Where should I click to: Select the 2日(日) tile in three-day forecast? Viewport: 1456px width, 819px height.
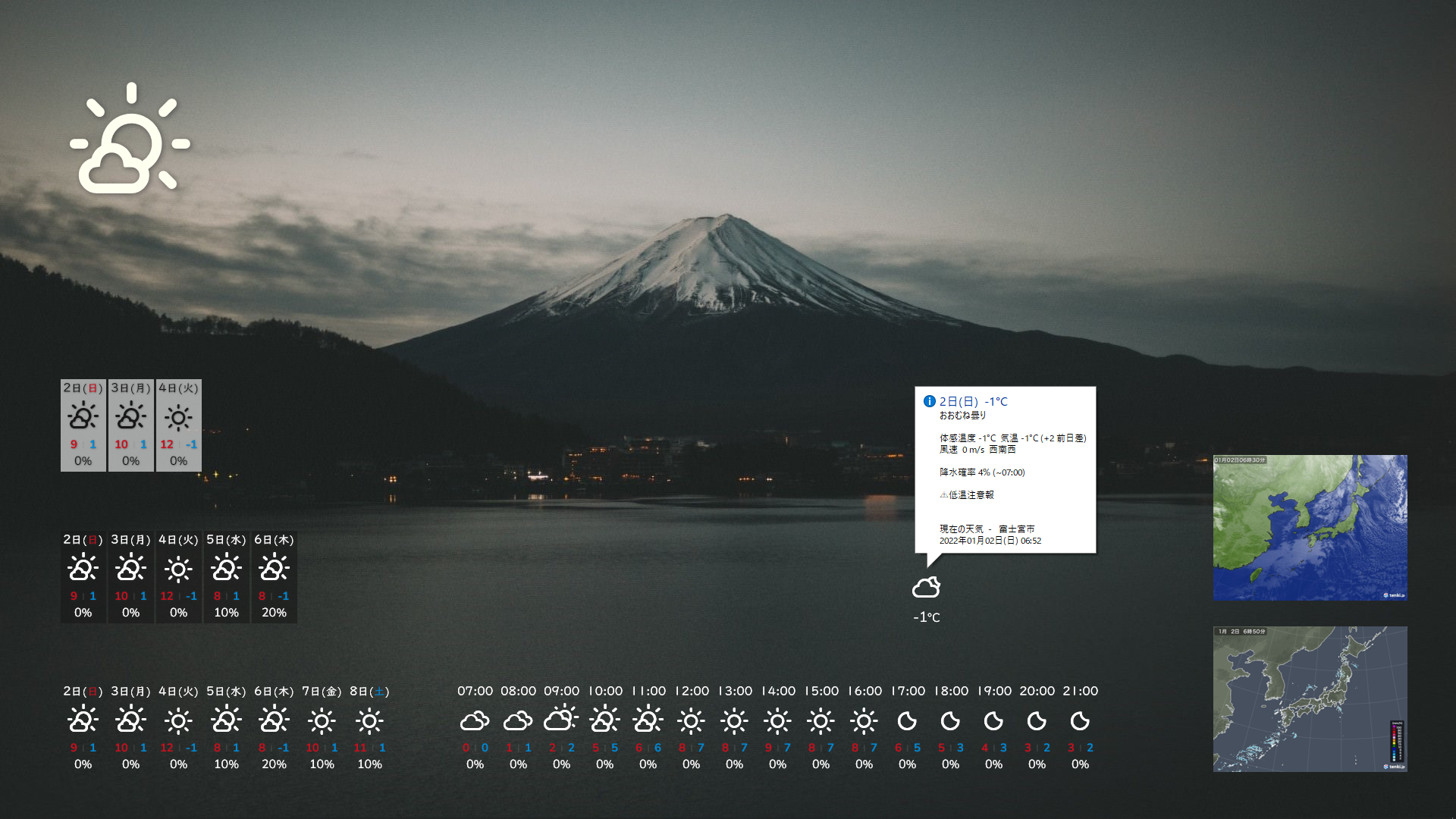click(x=83, y=425)
